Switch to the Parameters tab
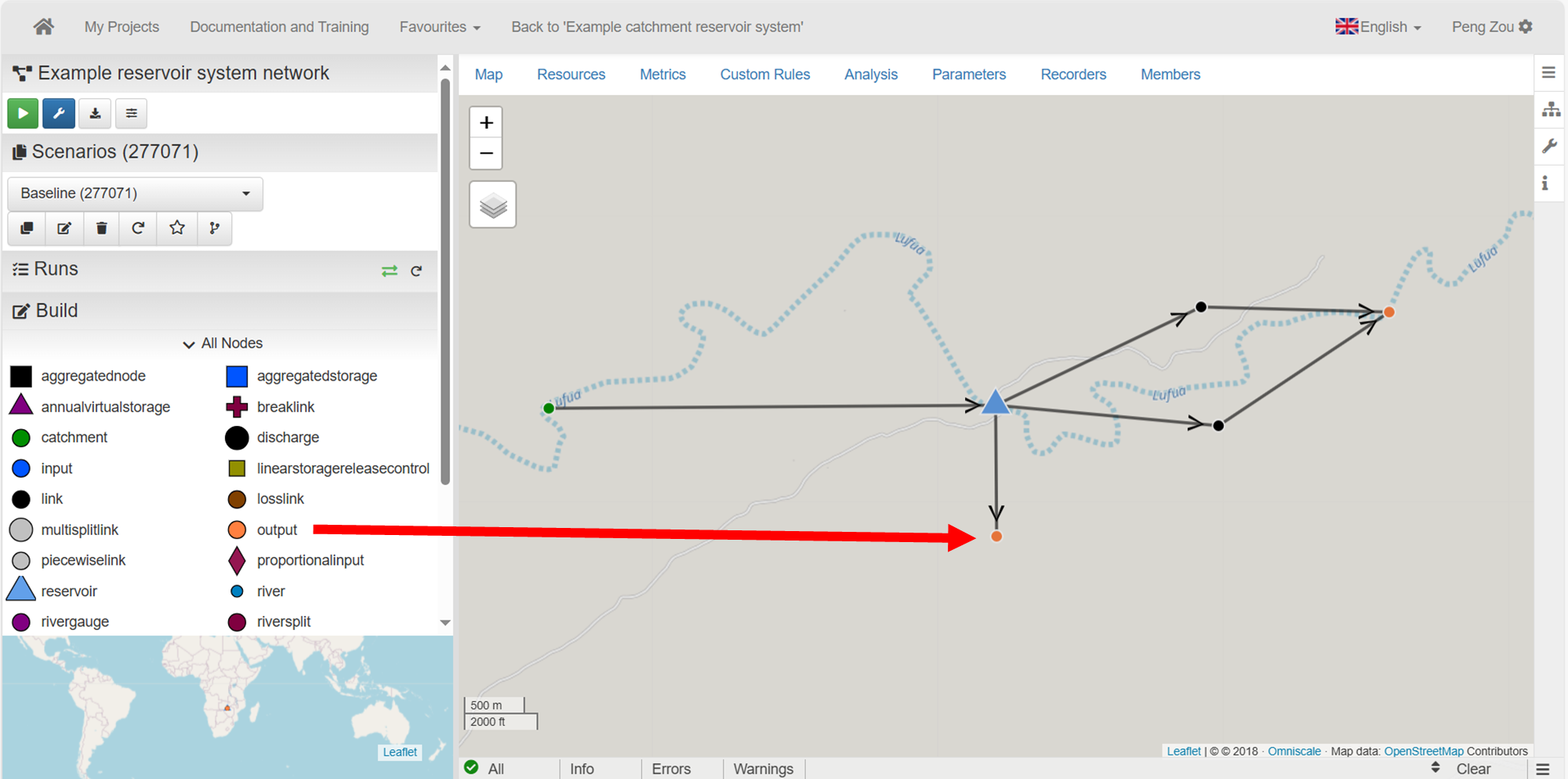 click(968, 75)
